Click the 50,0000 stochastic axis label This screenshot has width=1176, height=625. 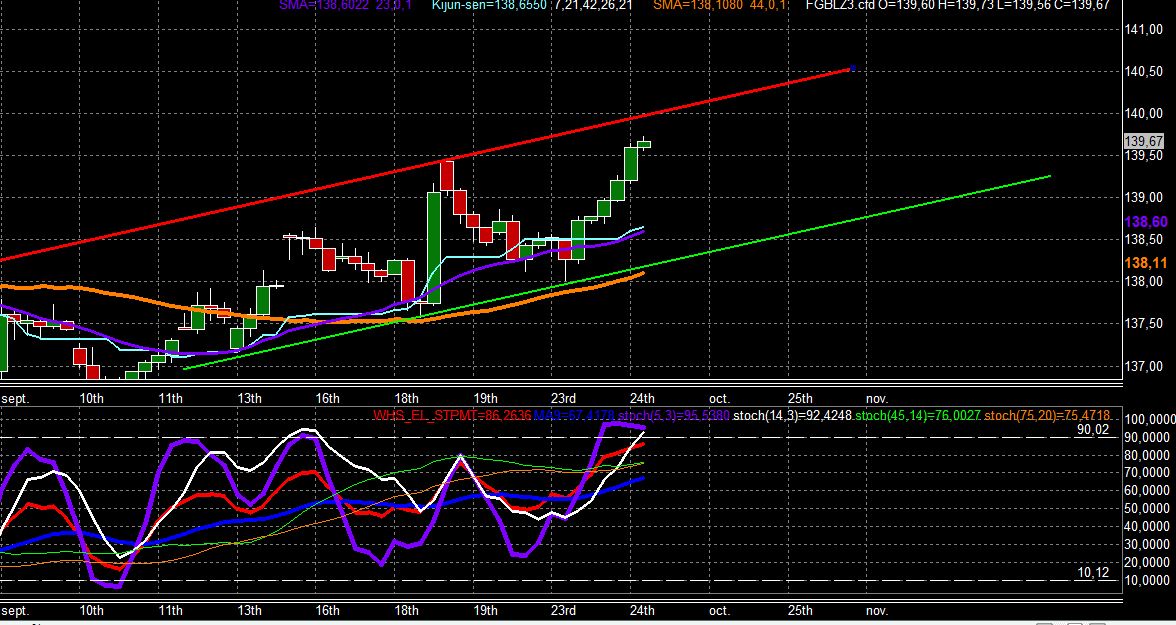(1146, 508)
